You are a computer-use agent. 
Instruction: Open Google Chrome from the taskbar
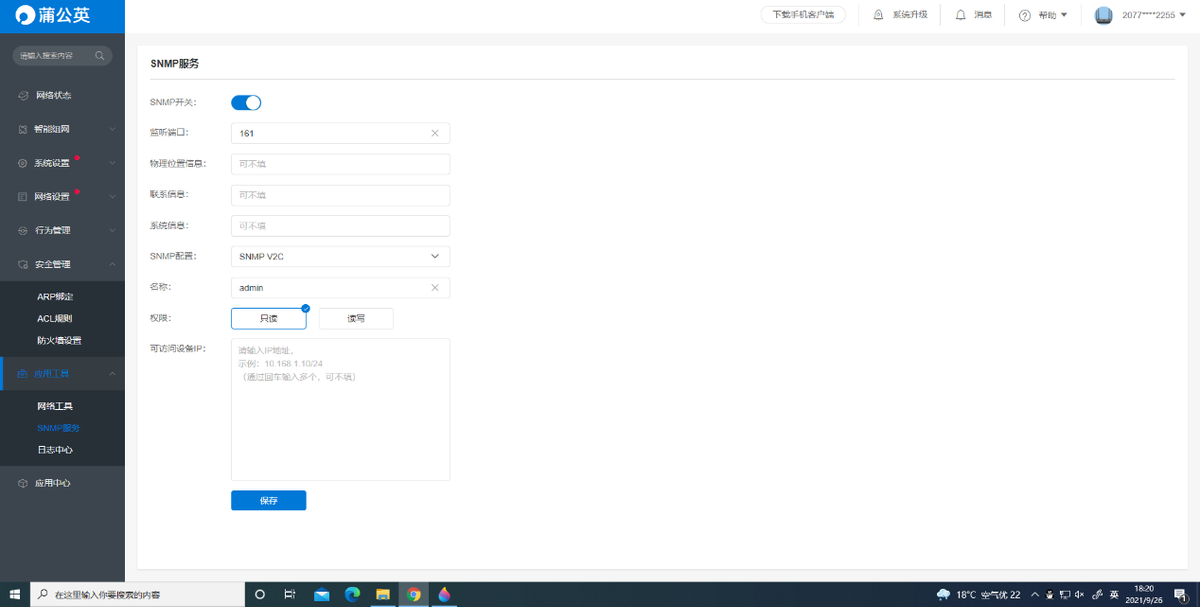(413, 594)
